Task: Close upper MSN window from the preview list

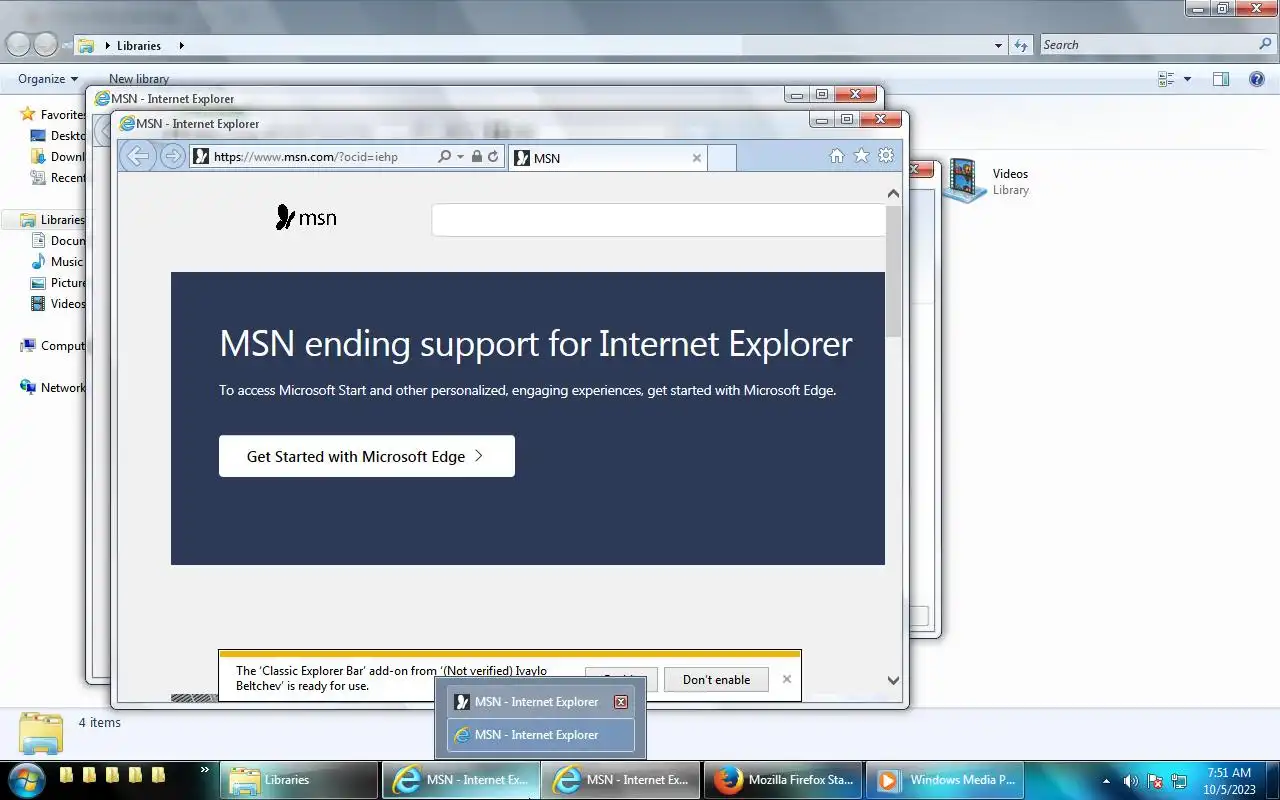Action: pos(621,702)
